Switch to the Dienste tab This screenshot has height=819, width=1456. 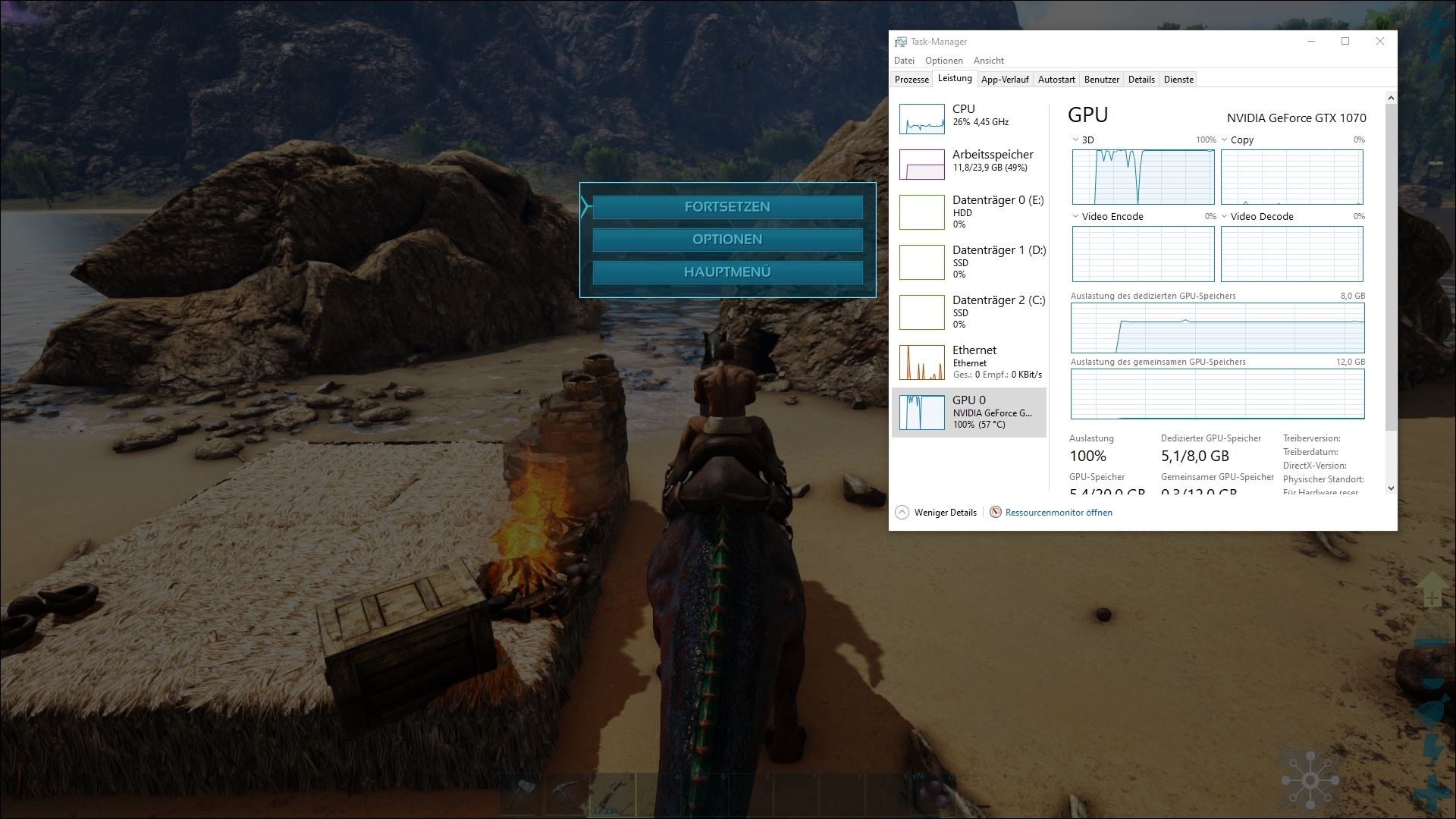click(1178, 80)
